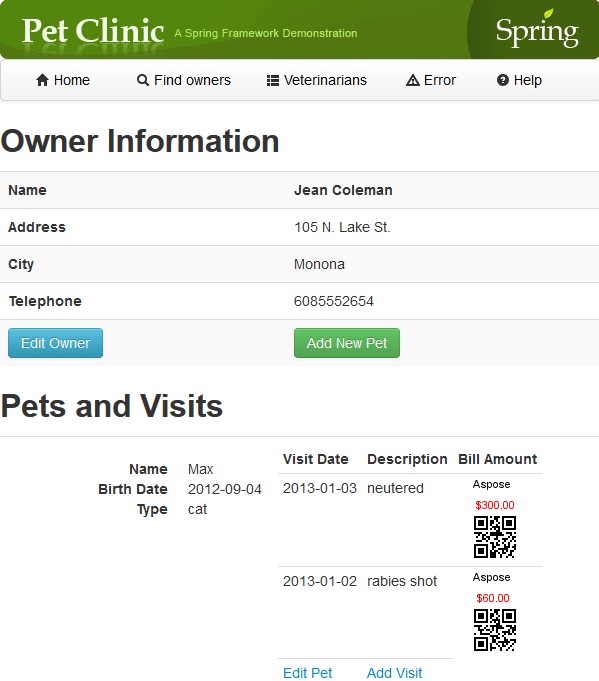Click the city value Monona

point(319,264)
